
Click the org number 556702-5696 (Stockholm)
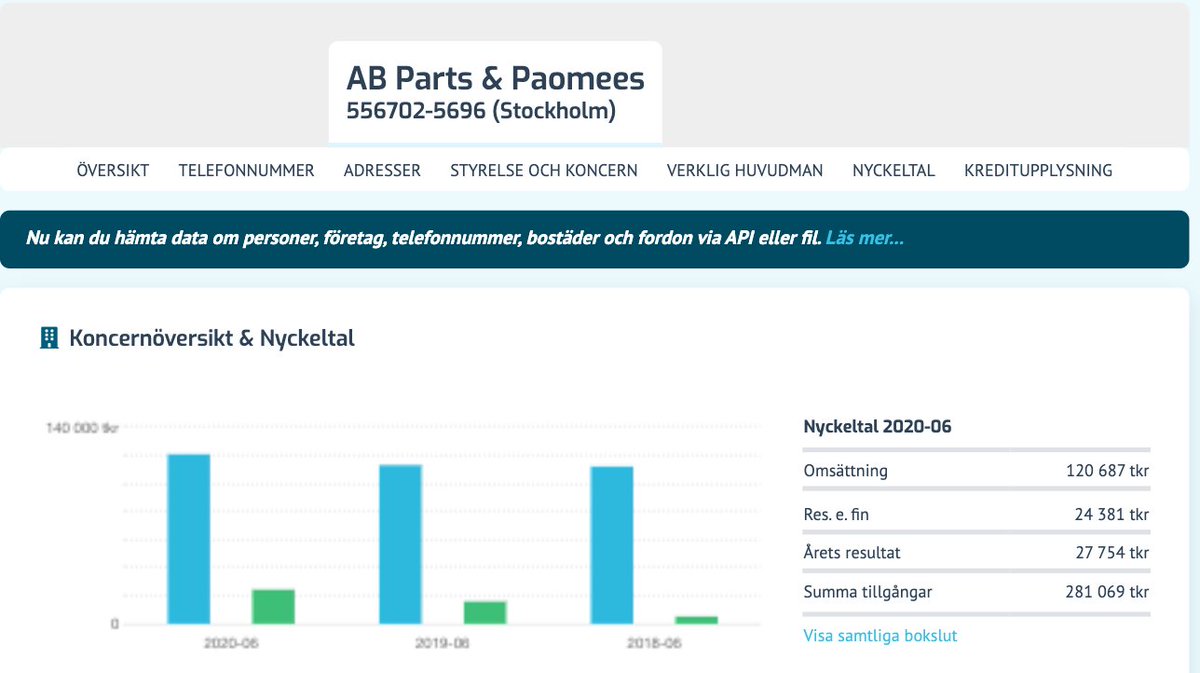coord(481,111)
